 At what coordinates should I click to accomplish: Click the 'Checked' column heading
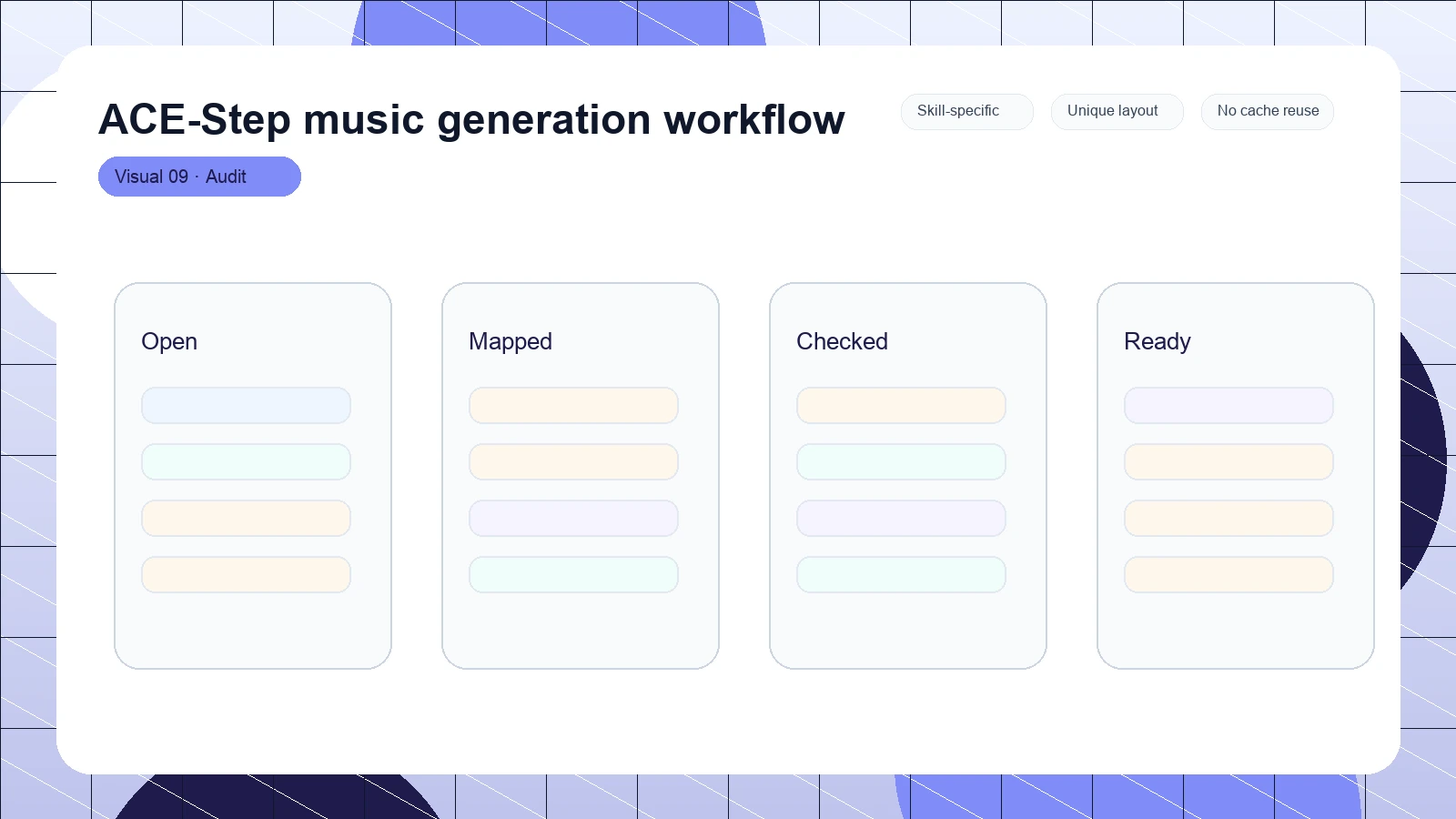(842, 341)
